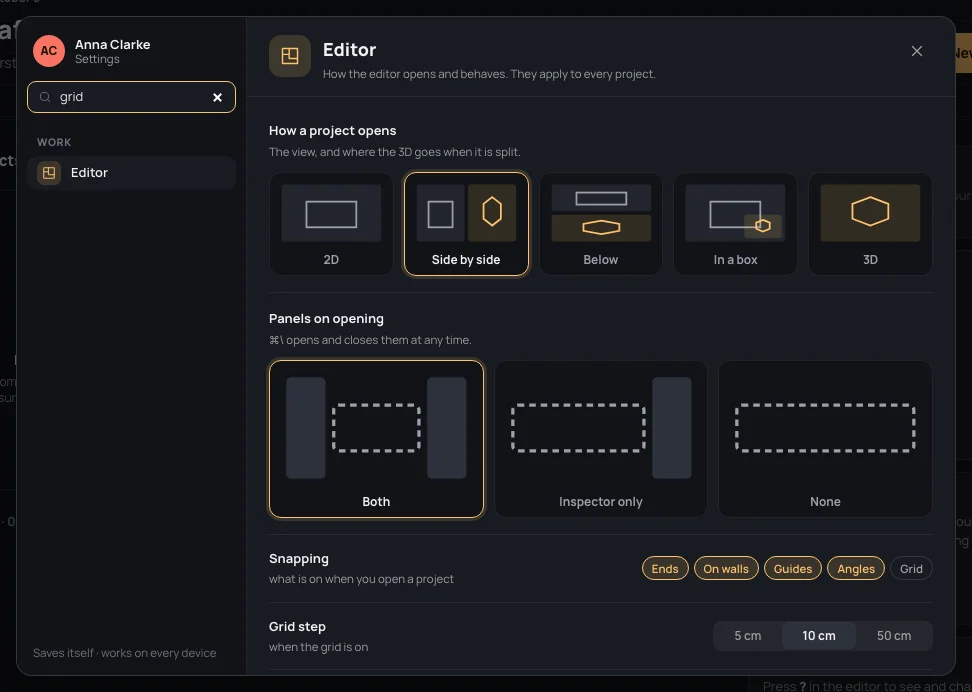The height and width of the screenshot is (692, 972).
Task: Set grid step to 10 cm
Action: click(x=819, y=636)
